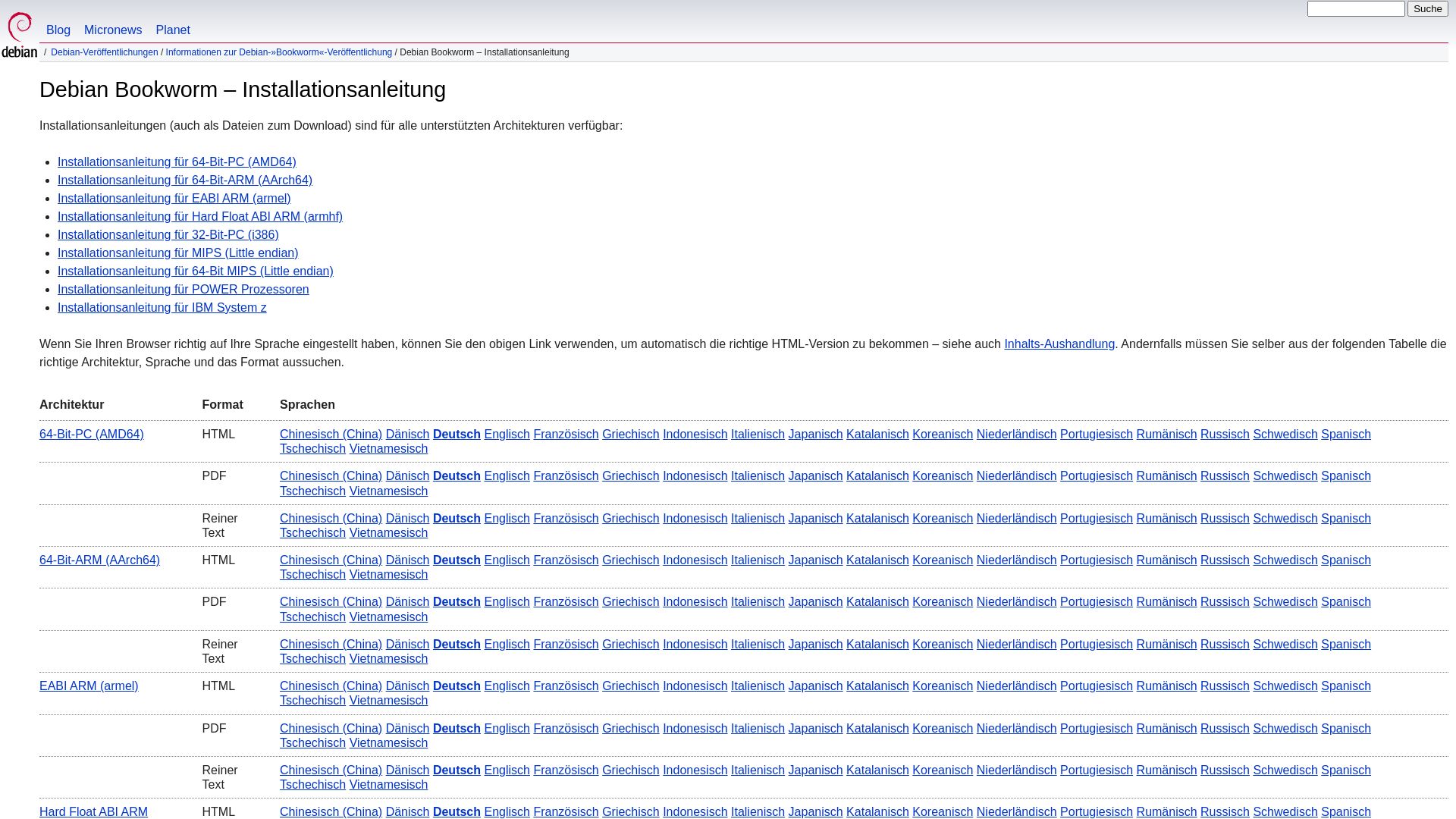This screenshot has width=1456, height=819.
Task: Select the Architektur column header
Action: pyautogui.click(x=72, y=405)
